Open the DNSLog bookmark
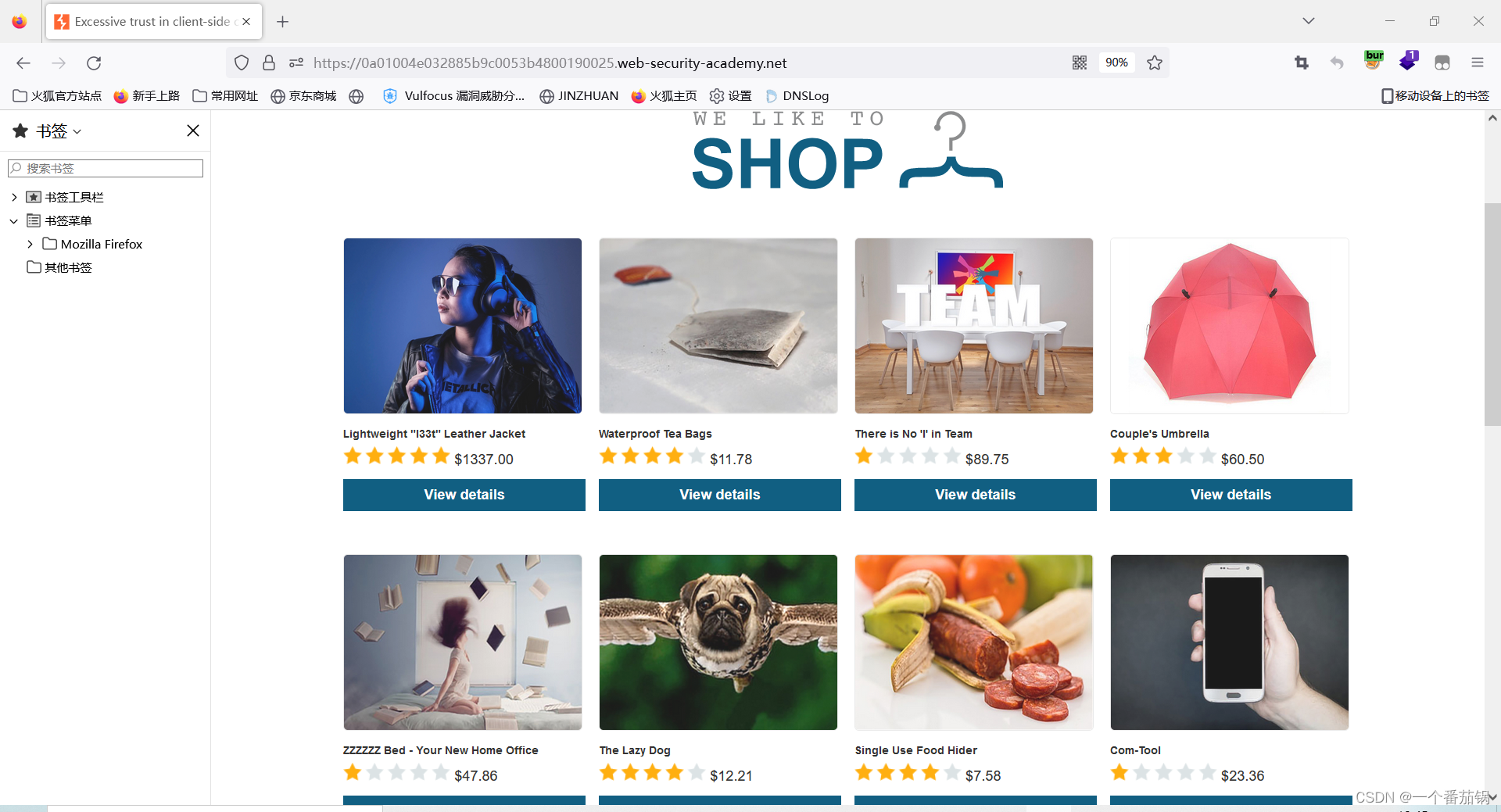Viewport: 1501px width, 812px height. 797,96
